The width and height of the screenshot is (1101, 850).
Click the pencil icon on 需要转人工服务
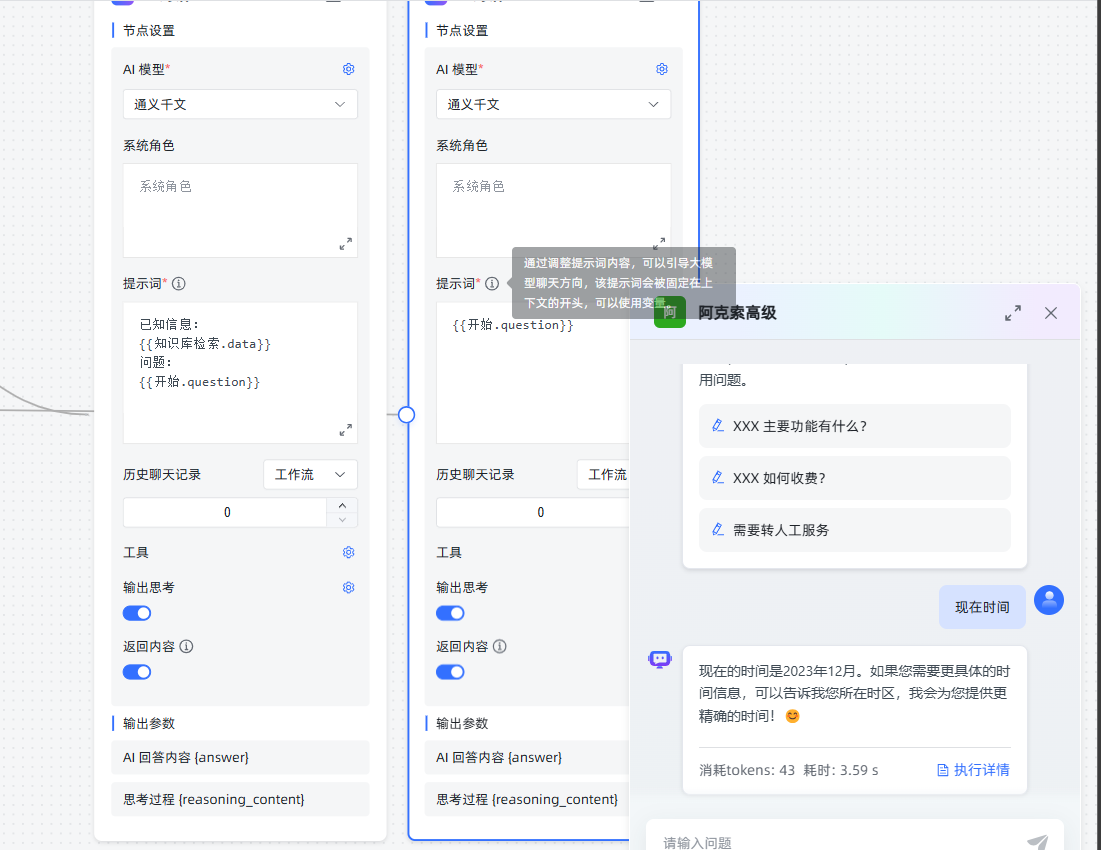tap(718, 529)
